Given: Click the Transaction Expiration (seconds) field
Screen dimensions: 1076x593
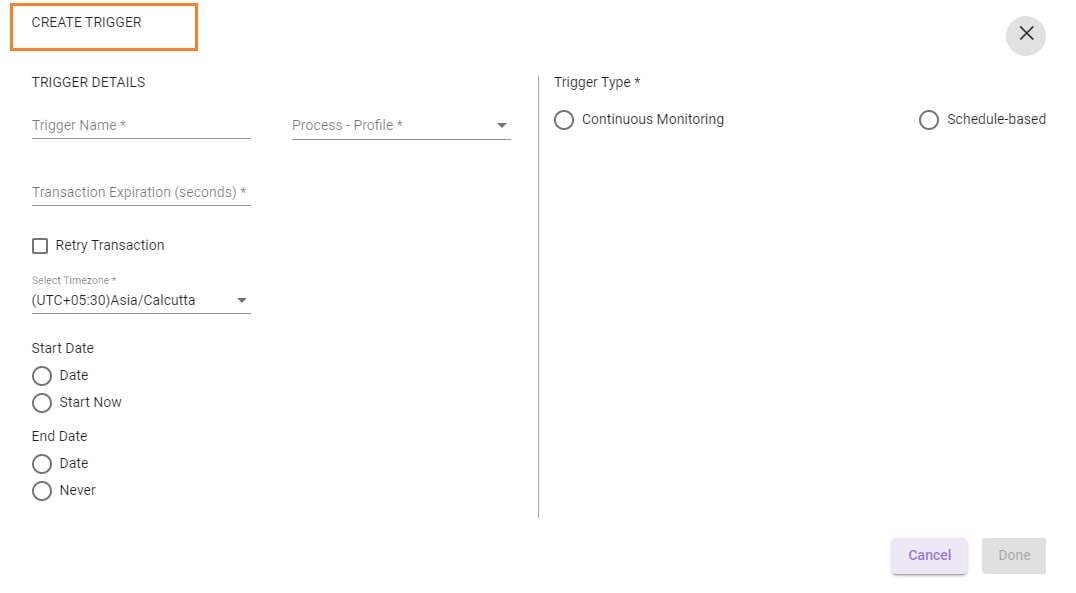Looking at the screenshot, I should point(141,192).
